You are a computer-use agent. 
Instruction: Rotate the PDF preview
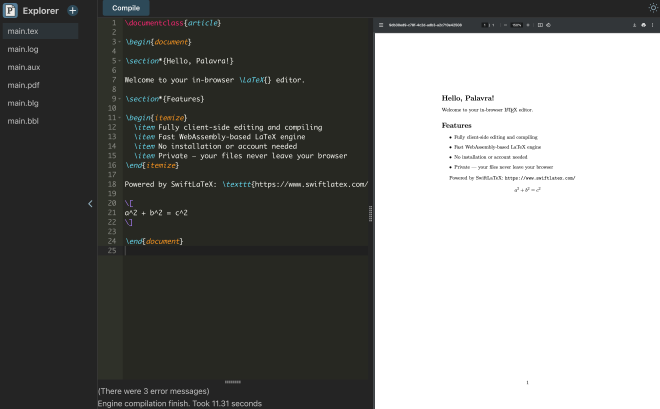pyautogui.click(x=549, y=24)
